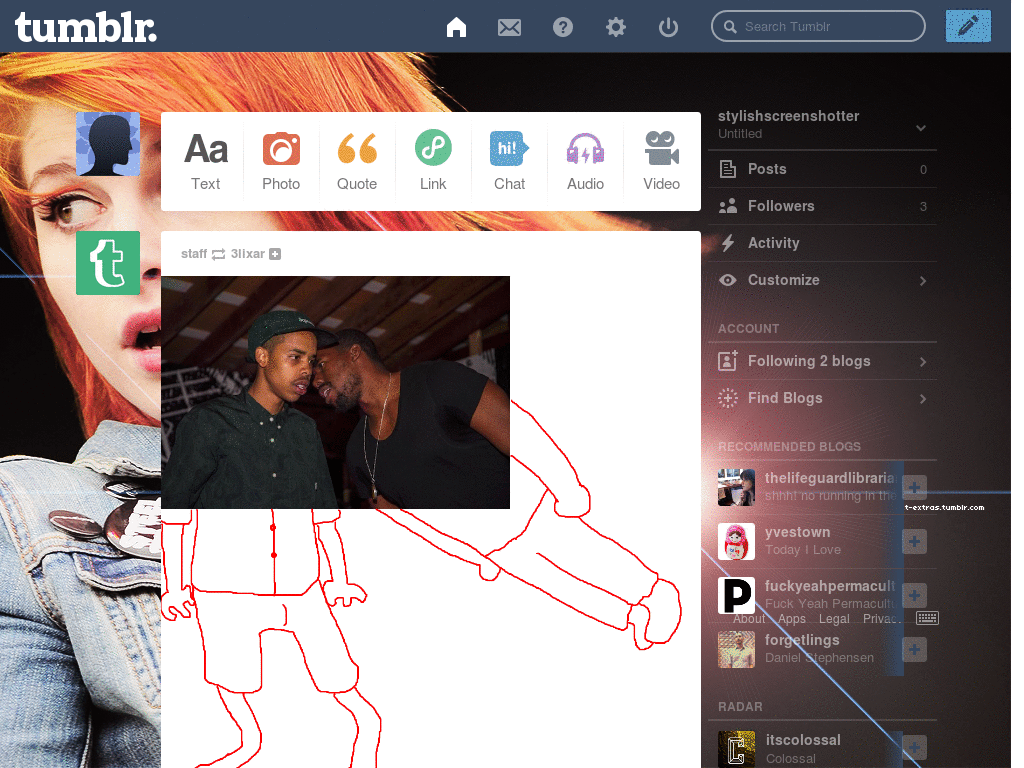Open the Inbox envelope icon
Screen dimensions: 1024x768
point(509,27)
